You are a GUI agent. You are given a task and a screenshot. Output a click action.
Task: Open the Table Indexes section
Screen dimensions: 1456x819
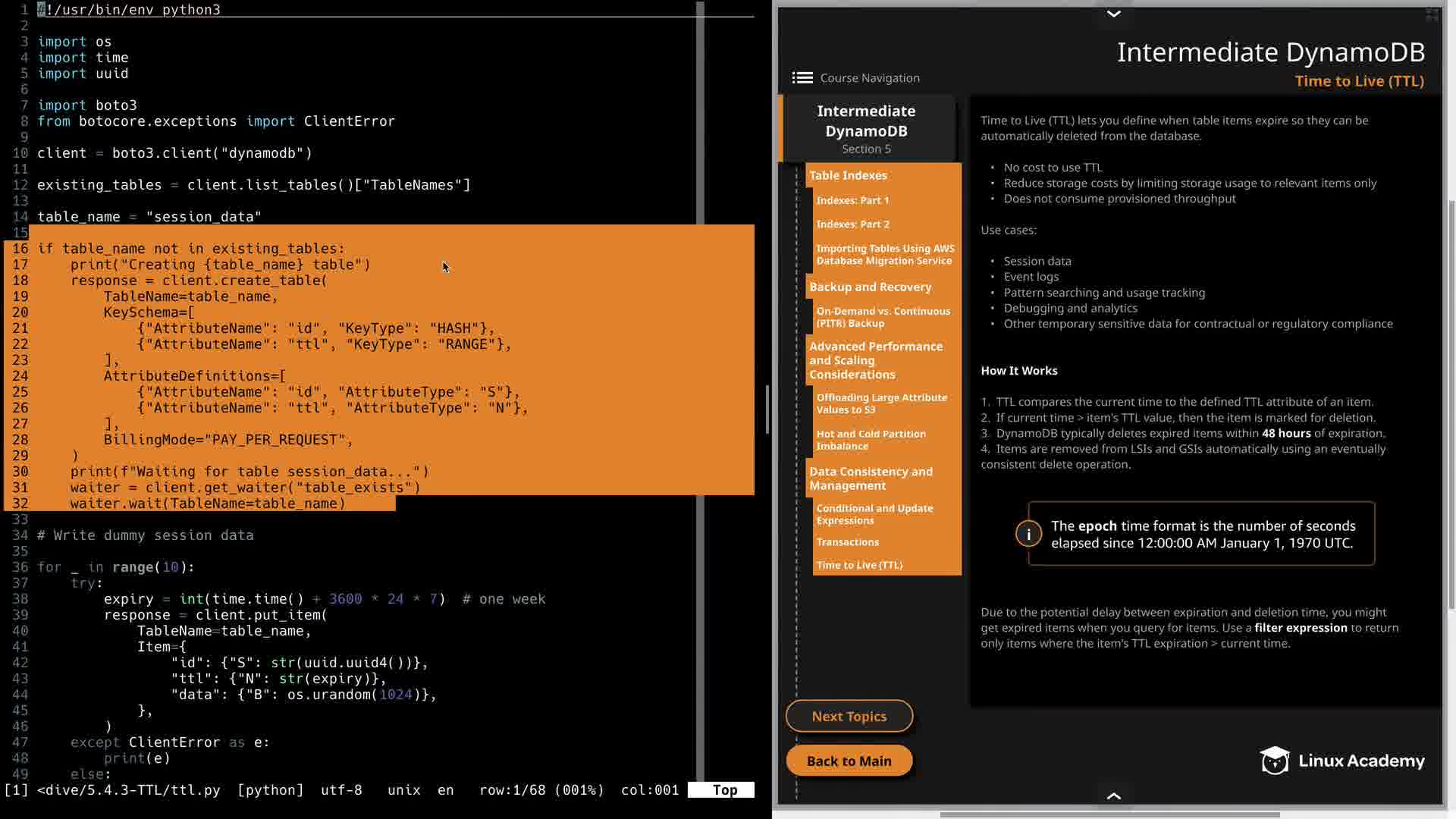pos(848,175)
